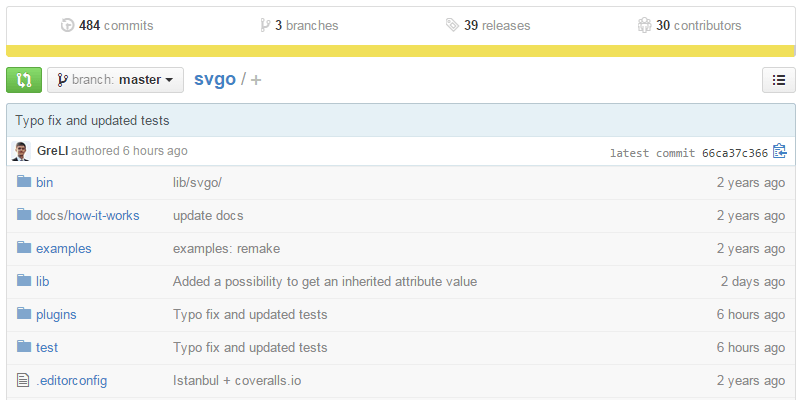Click the examples folder icon

coord(24,248)
